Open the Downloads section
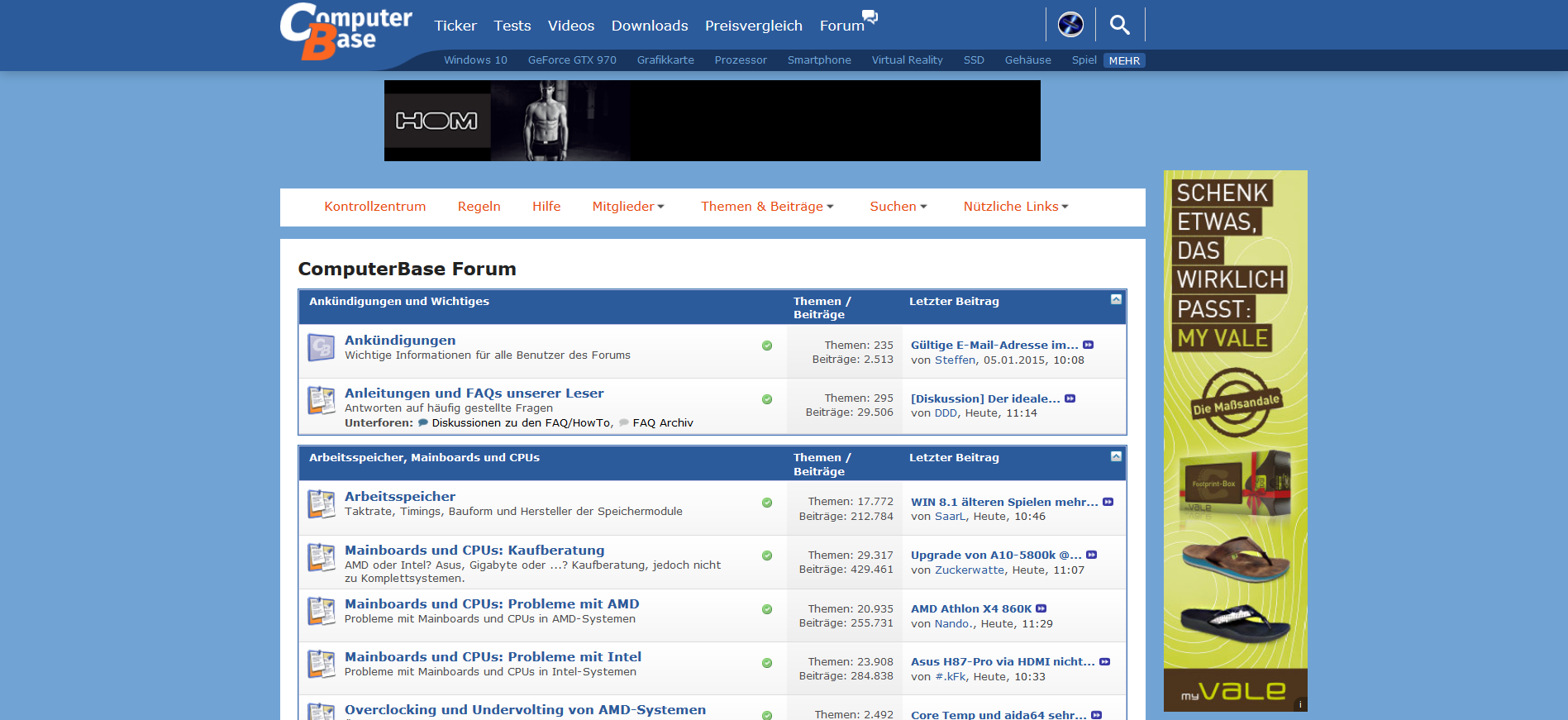1568x720 pixels. (x=650, y=26)
